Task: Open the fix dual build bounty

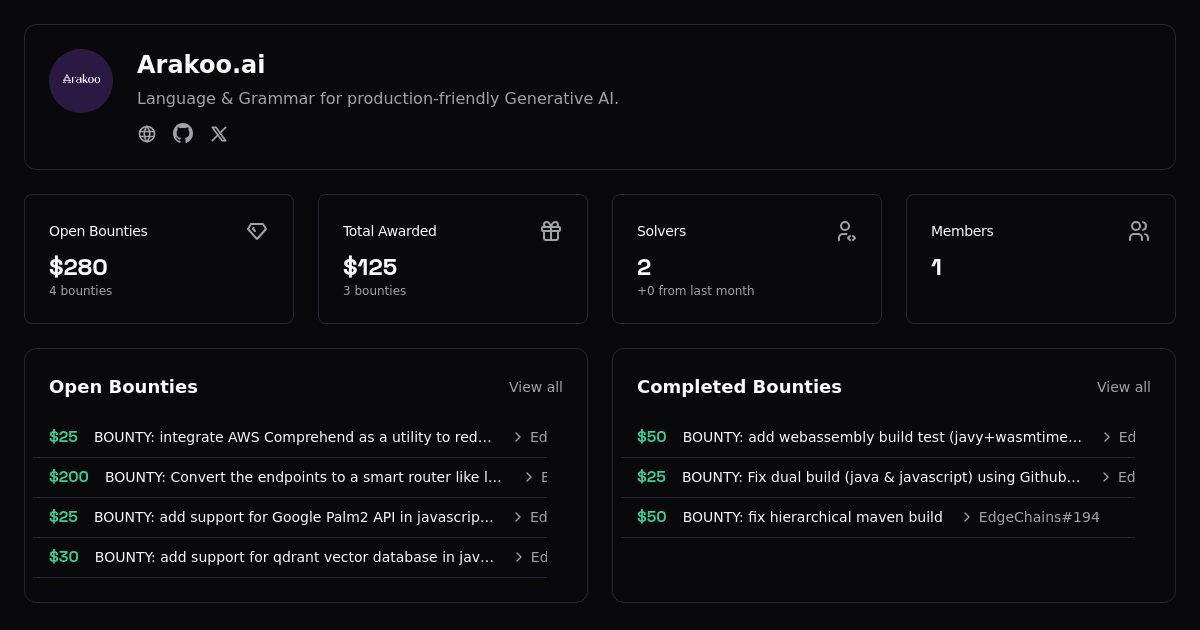Action: click(x=881, y=477)
